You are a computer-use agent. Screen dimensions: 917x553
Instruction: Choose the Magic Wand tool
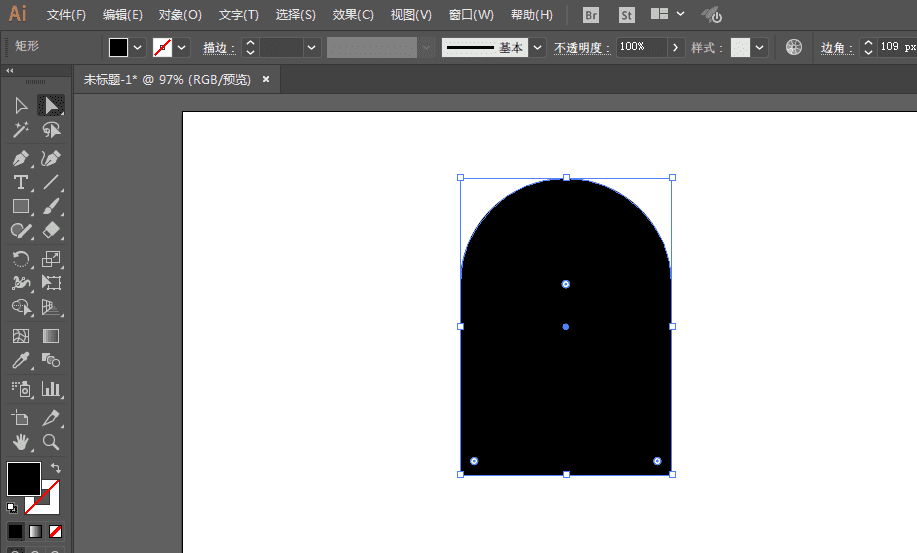click(x=20, y=130)
